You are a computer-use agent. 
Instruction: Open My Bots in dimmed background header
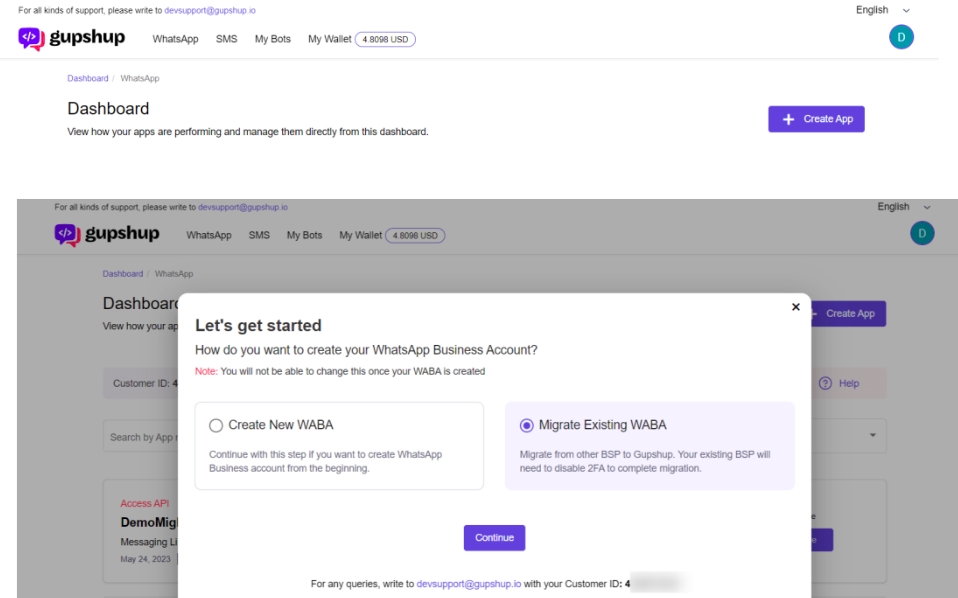[304, 235]
